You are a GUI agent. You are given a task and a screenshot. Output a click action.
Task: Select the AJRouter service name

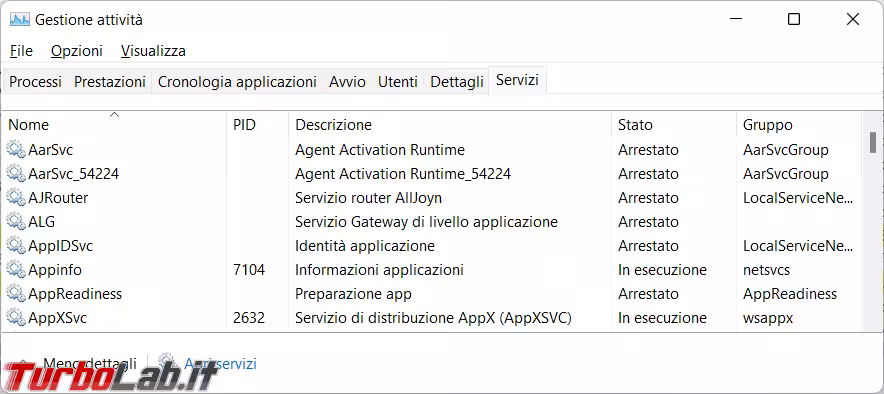point(58,198)
